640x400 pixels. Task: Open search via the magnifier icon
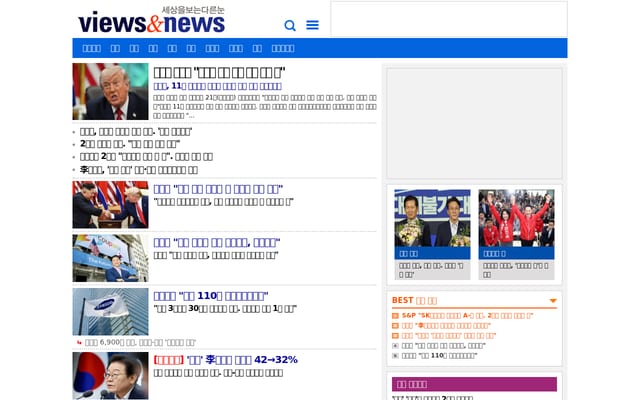(290, 25)
